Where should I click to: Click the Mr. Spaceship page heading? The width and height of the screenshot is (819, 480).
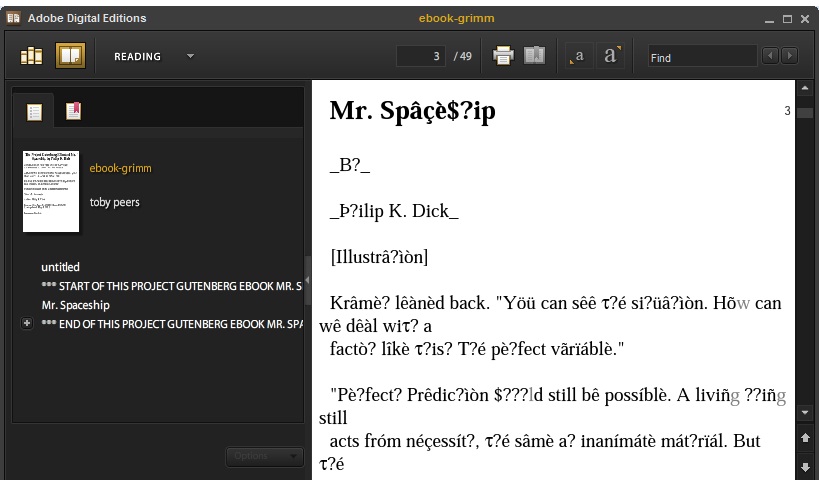click(413, 111)
